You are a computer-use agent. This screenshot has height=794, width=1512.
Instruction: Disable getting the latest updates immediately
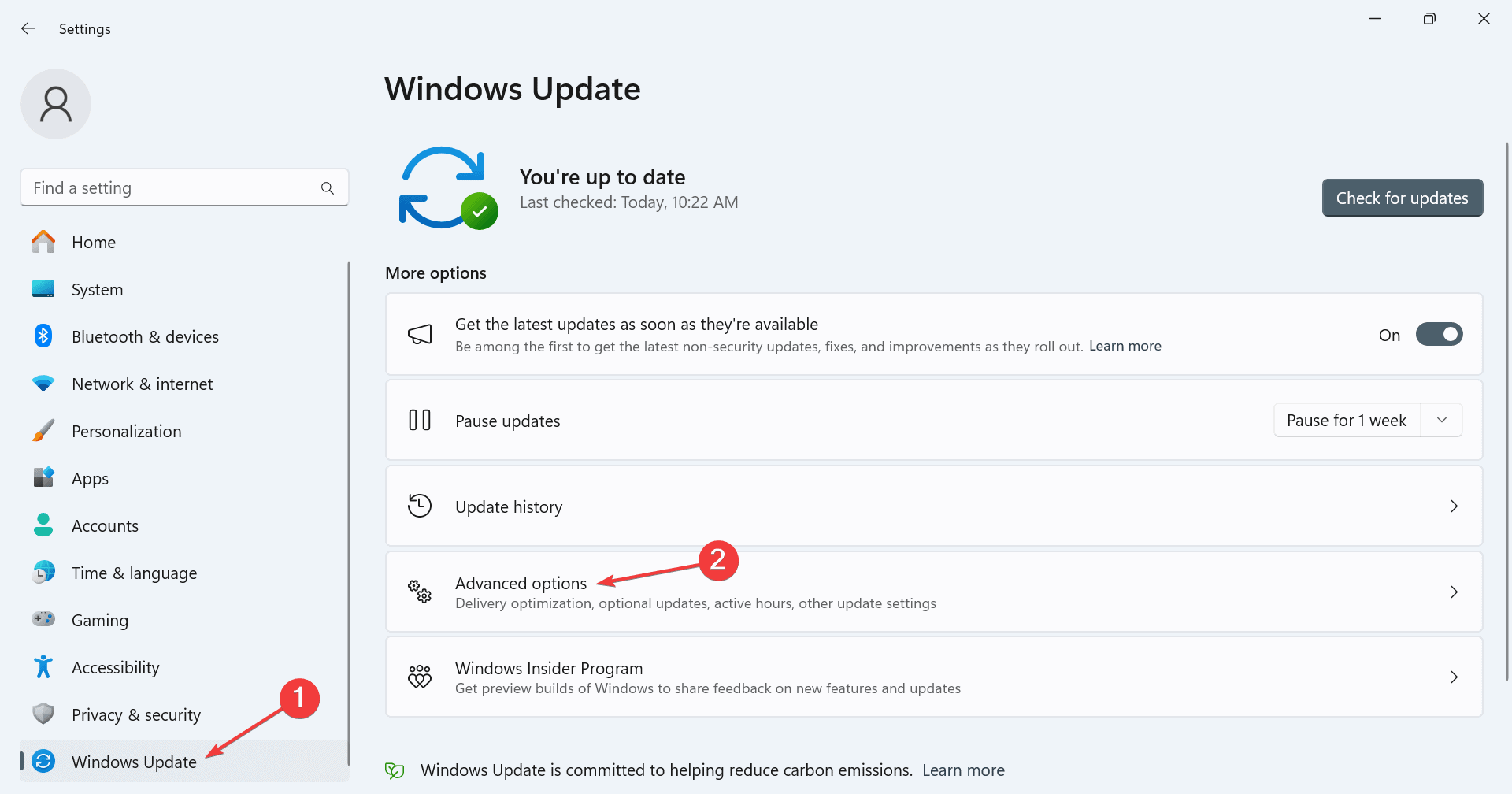[x=1439, y=334]
